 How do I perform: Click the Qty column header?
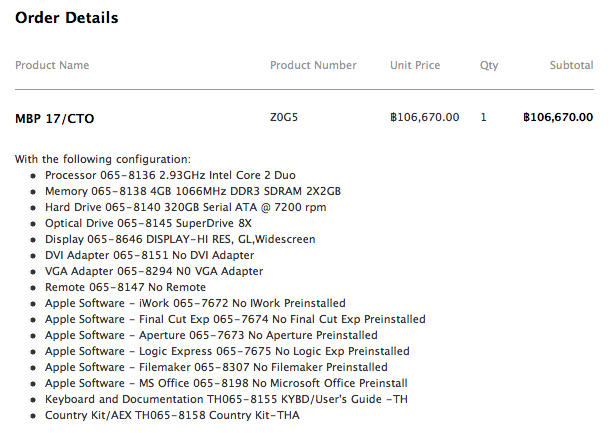(488, 66)
